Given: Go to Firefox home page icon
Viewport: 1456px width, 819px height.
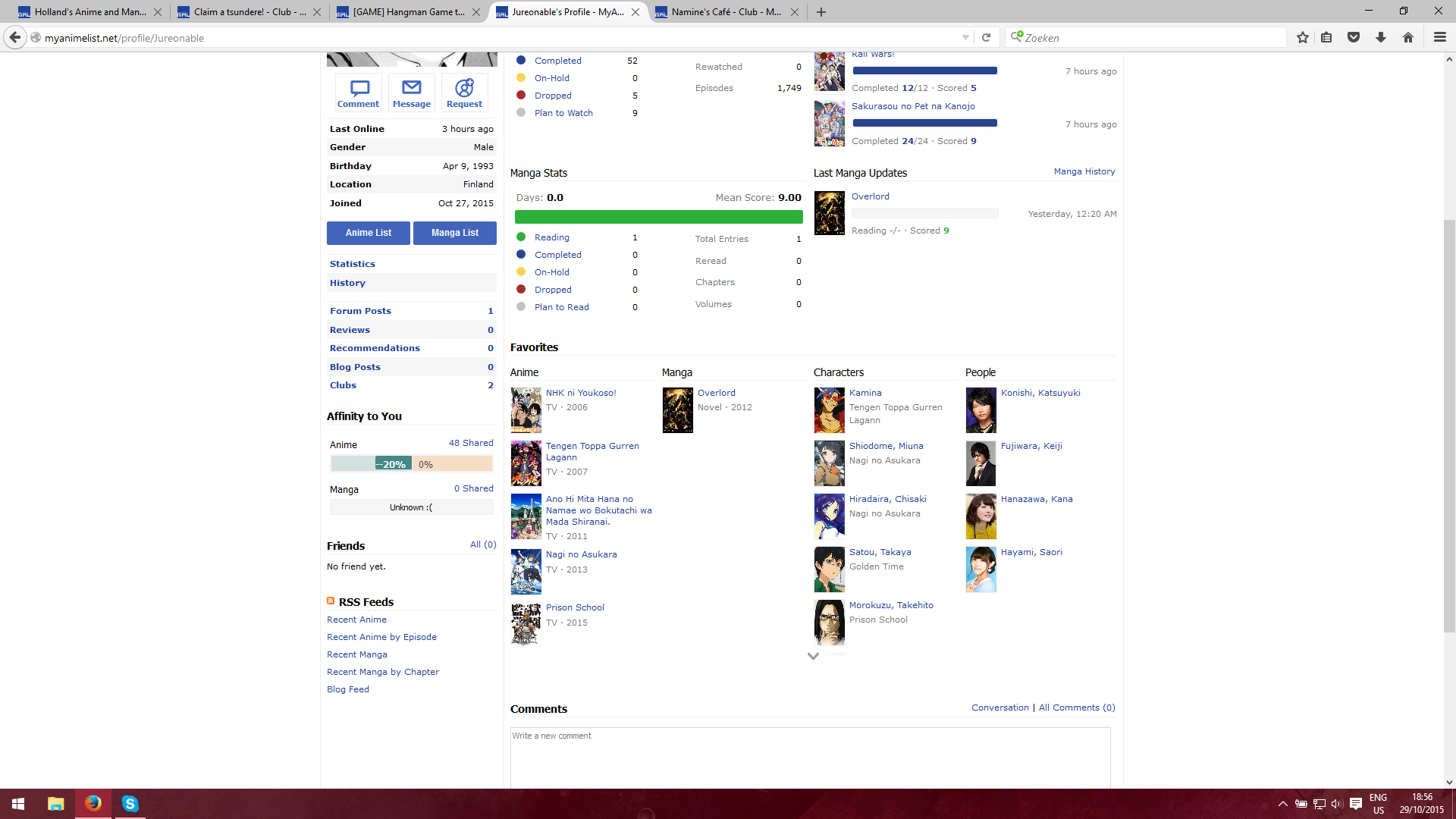Looking at the screenshot, I should pos(1408,37).
